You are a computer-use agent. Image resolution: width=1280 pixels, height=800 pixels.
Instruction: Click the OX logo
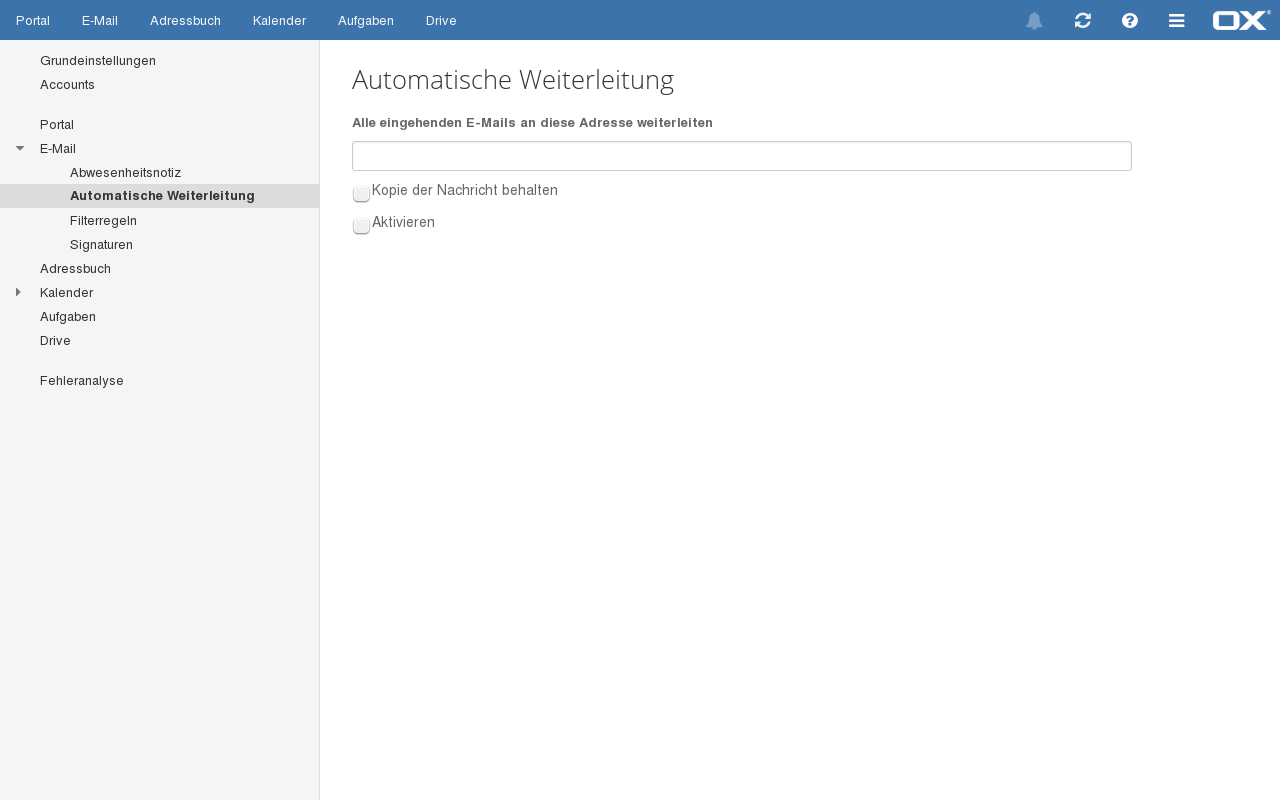point(1241,20)
